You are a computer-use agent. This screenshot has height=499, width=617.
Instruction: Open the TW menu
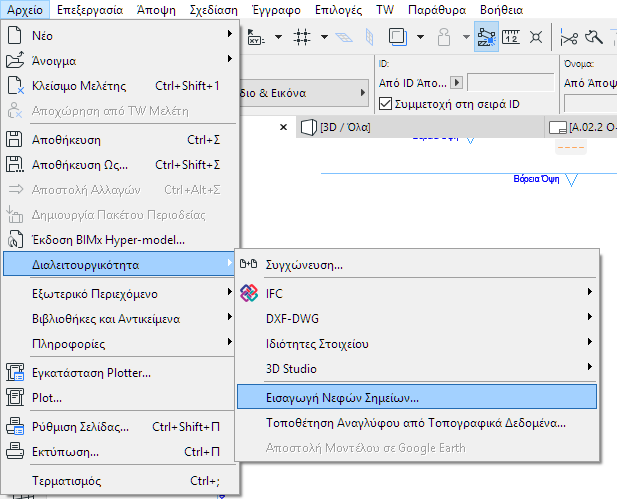pos(385,9)
